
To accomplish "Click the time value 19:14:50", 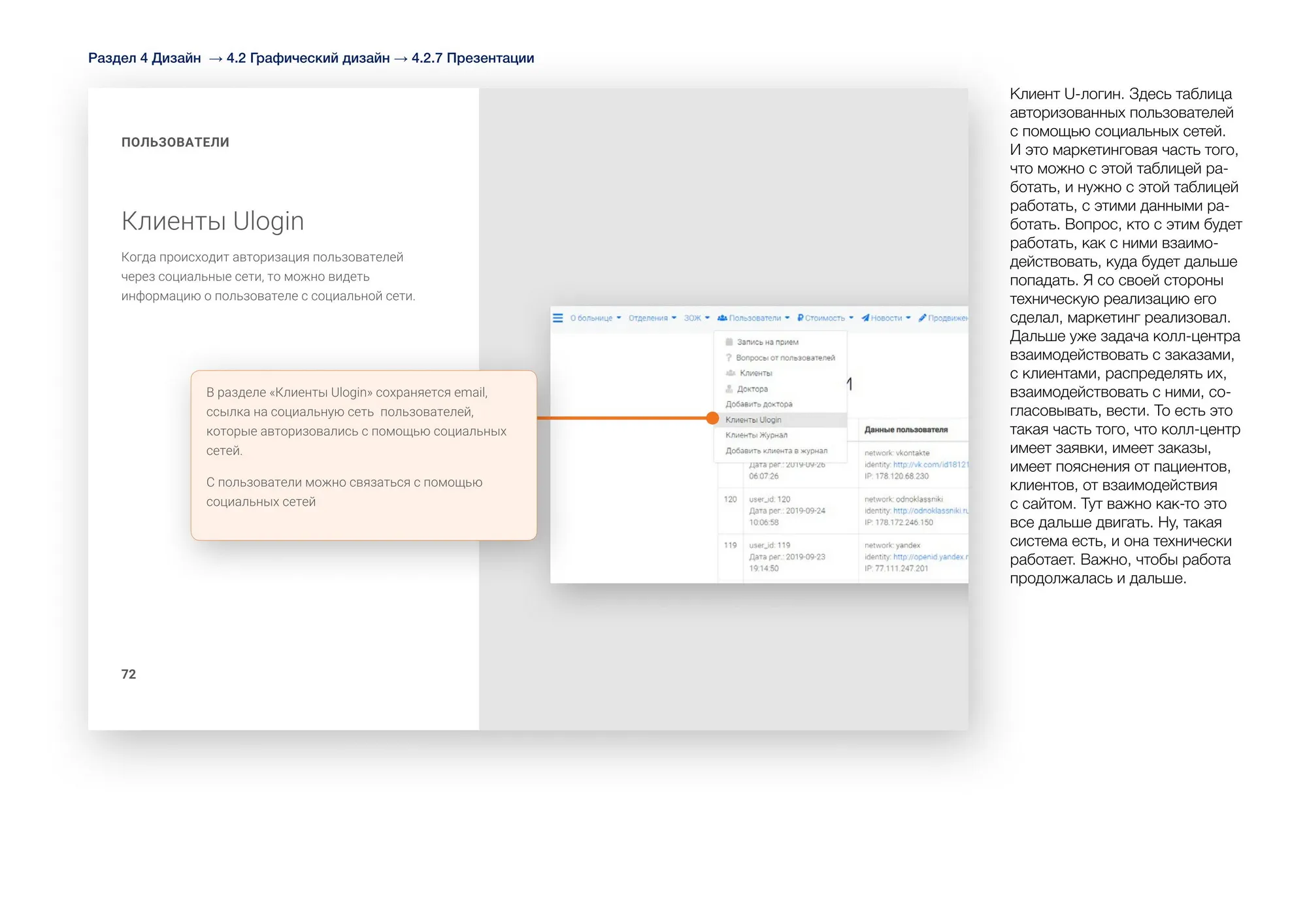I will (x=763, y=569).
